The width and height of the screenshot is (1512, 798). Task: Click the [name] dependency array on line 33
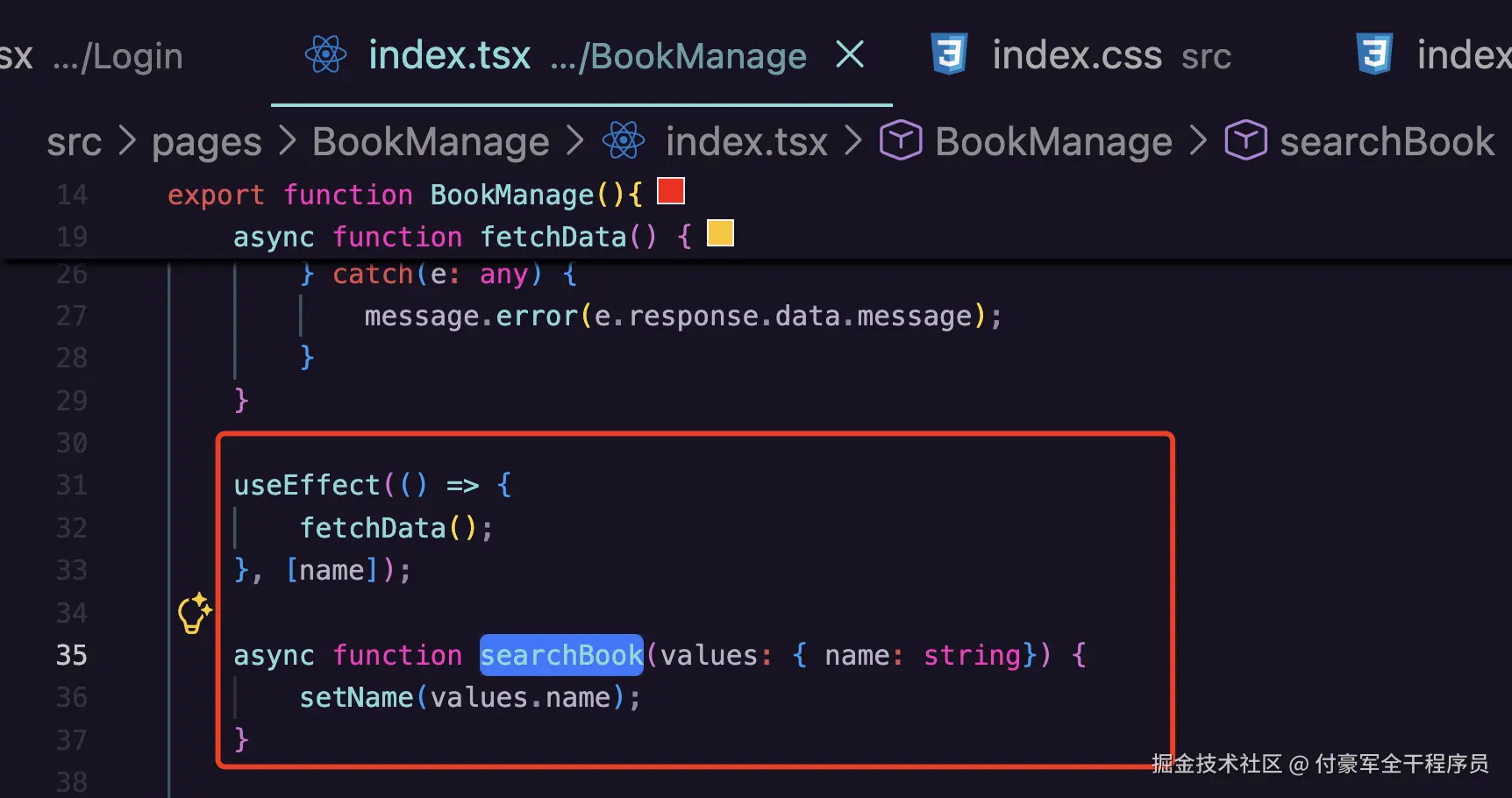click(x=332, y=571)
